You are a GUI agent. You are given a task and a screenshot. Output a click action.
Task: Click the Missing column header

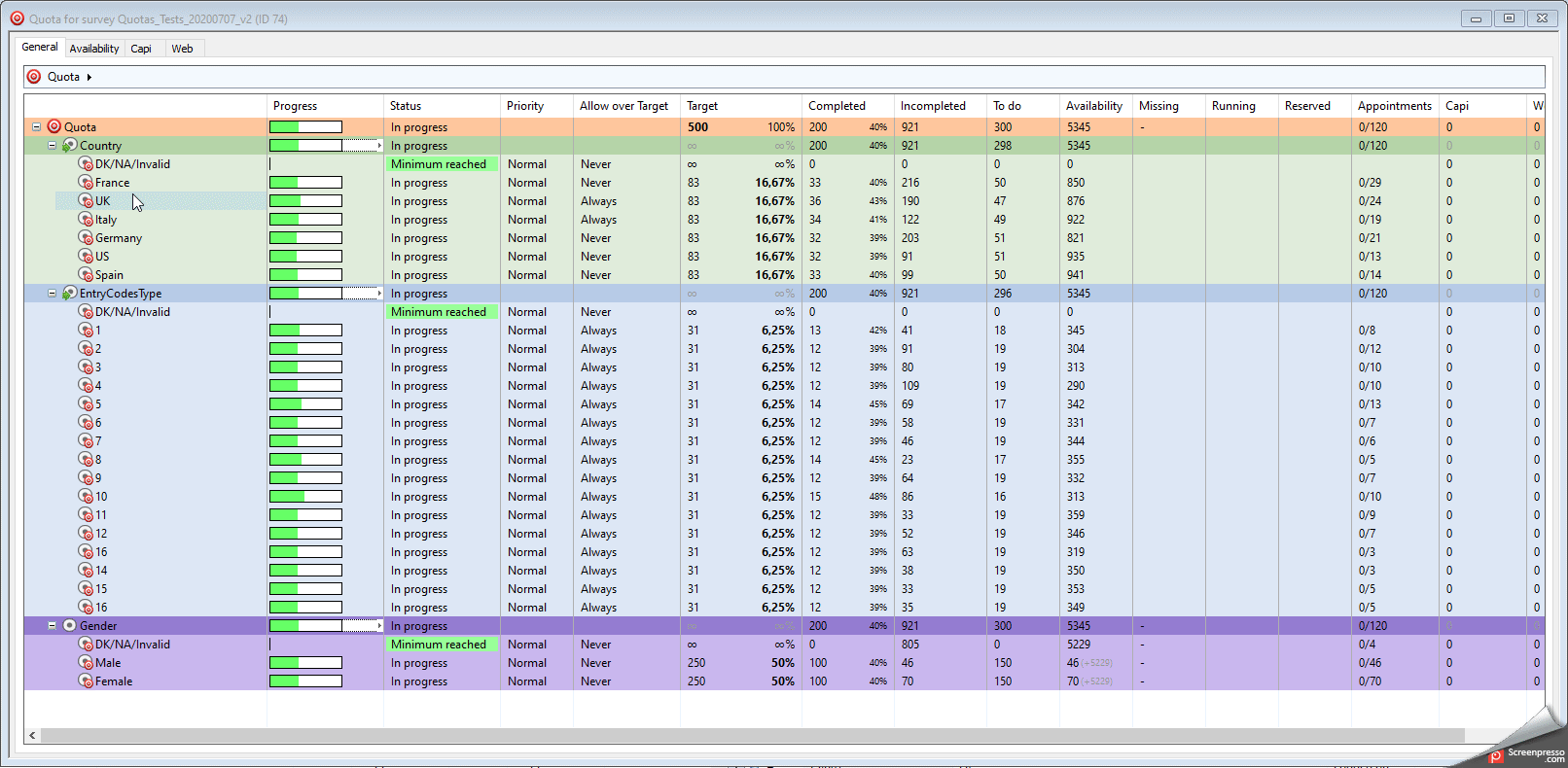tap(1168, 105)
